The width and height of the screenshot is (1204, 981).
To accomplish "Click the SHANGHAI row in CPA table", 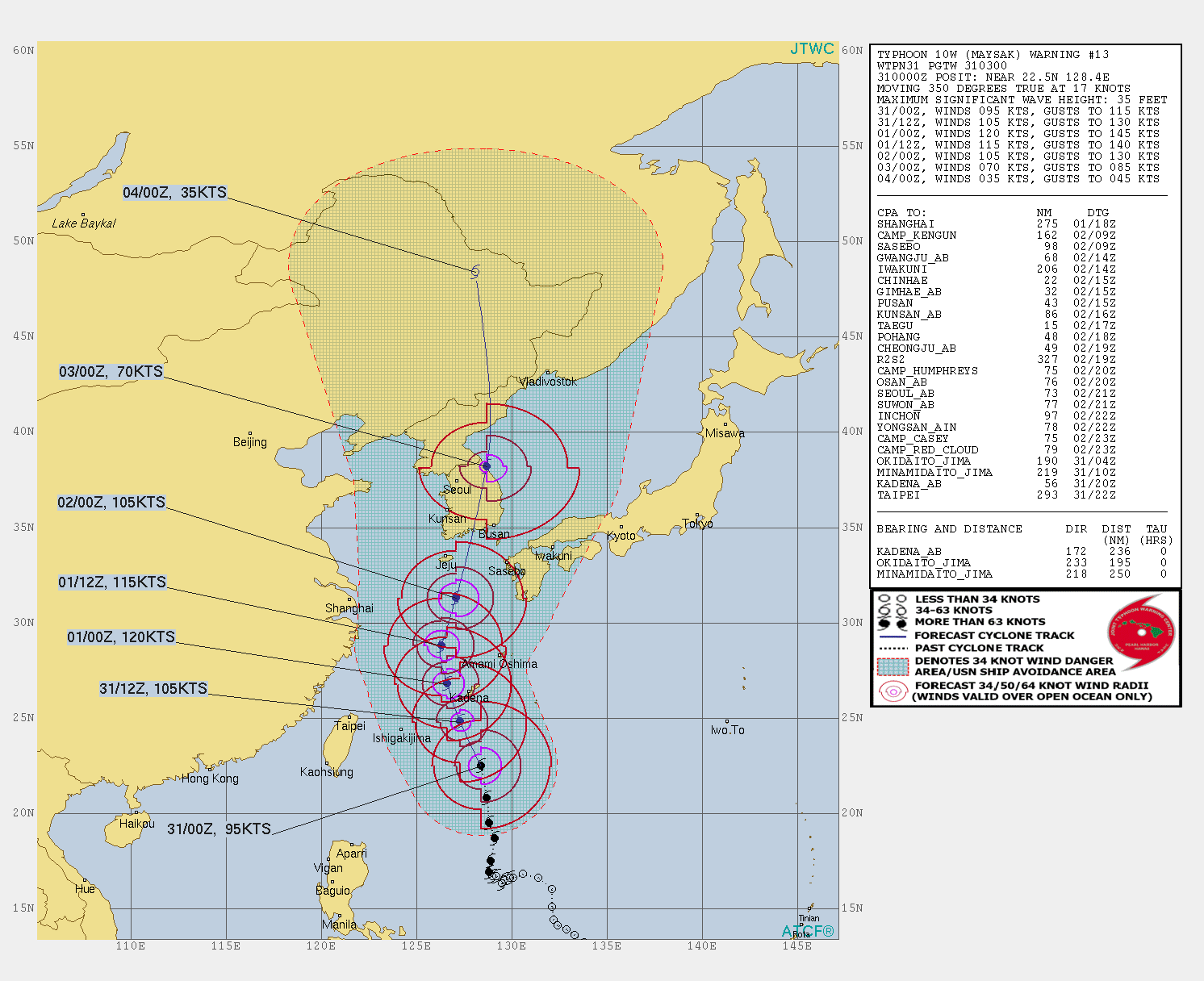I will [997, 224].
